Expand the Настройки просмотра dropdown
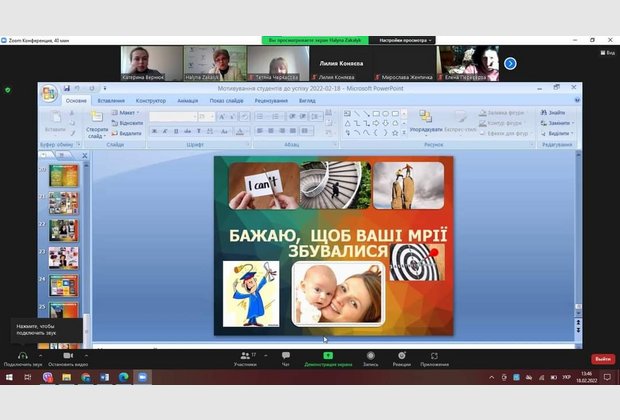The width and height of the screenshot is (620, 420). pos(402,40)
